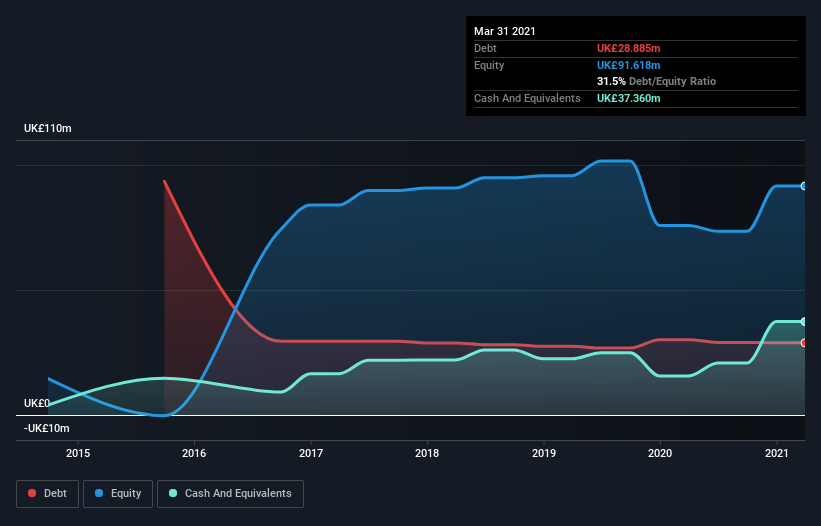This screenshot has width=821, height=526.
Task: Select the 2019 x-axis label
Action: click(x=543, y=453)
